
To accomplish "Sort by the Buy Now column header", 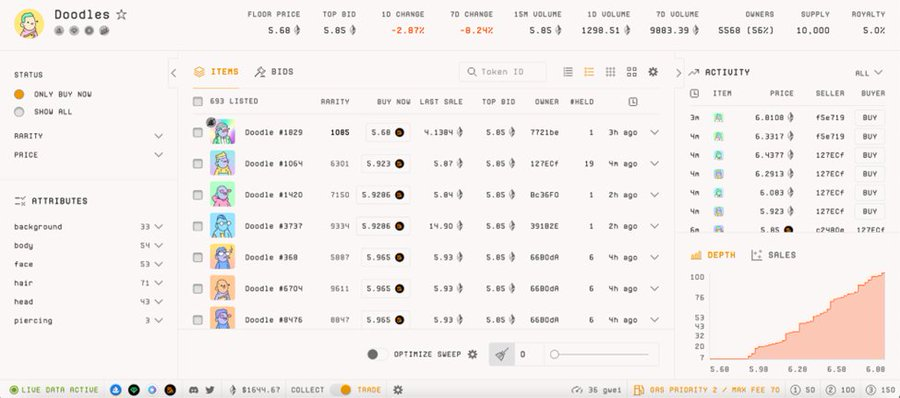I will coord(394,102).
